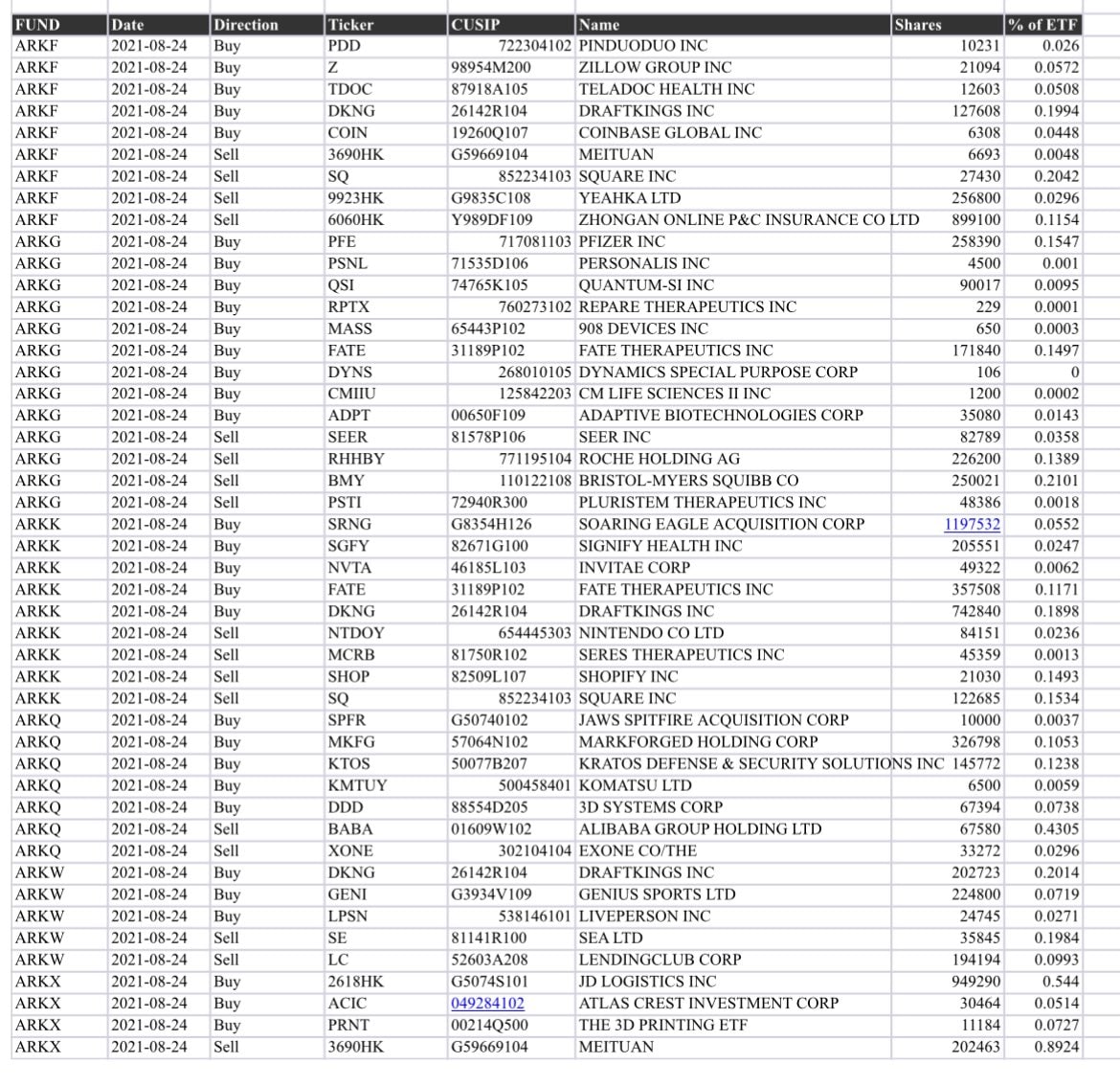The image size is (1120, 1086).
Task: Click the COINBASE GLOBAL INC cell
Action: pyautogui.click(x=733, y=133)
